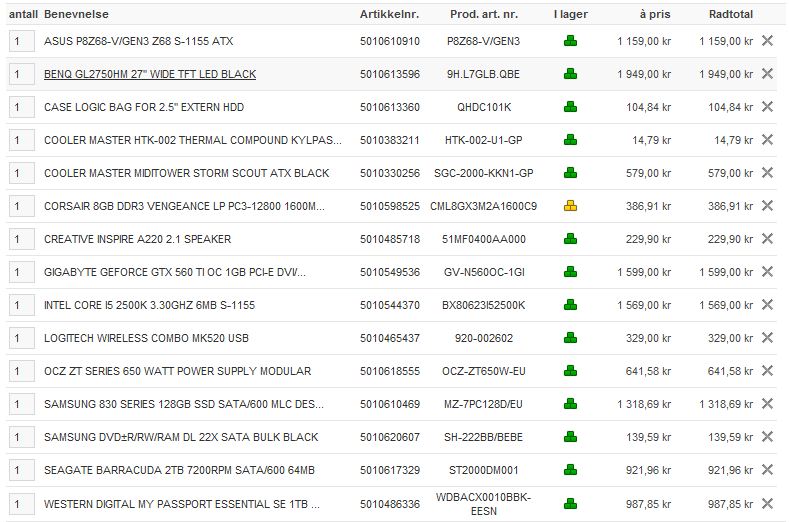Click stock icon for INTEL CORE I5
This screenshot has width=789, height=522.
pyautogui.click(x=570, y=304)
